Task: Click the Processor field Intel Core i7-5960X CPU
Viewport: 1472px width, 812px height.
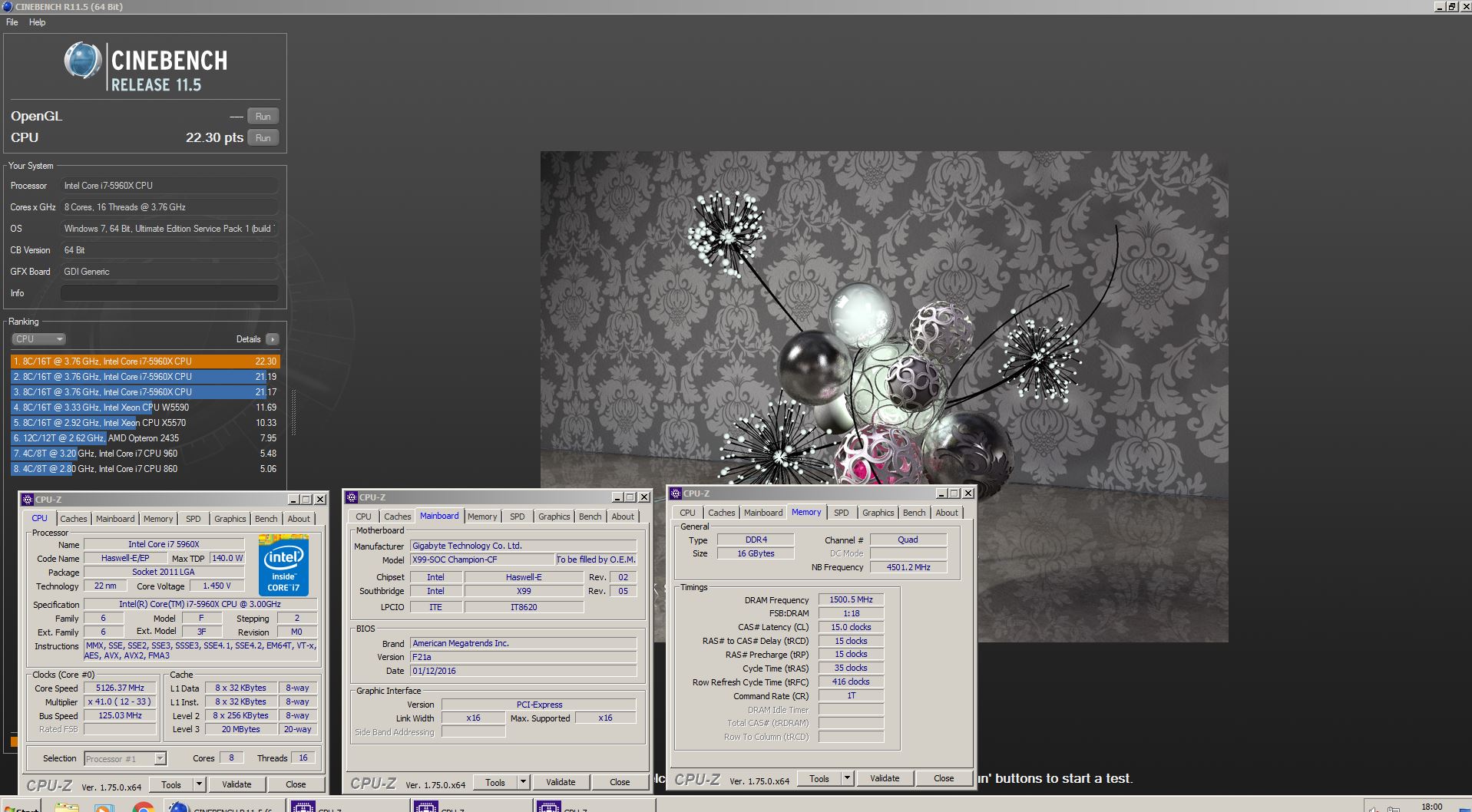Action: point(170,186)
